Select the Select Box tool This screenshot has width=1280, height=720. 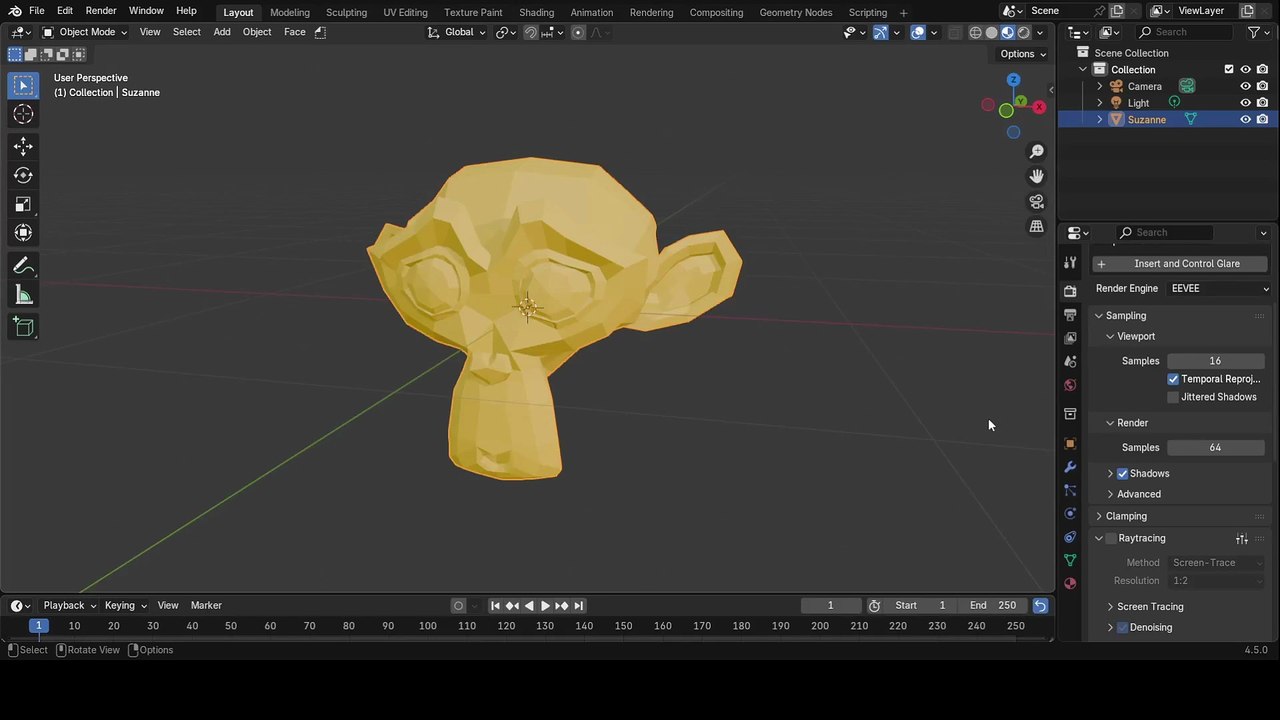tap(23, 85)
